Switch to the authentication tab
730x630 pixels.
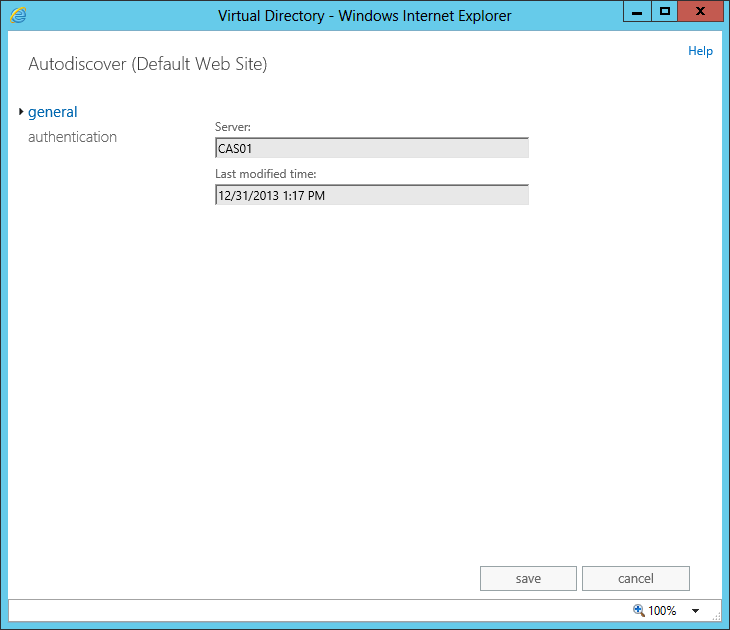point(72,137)
